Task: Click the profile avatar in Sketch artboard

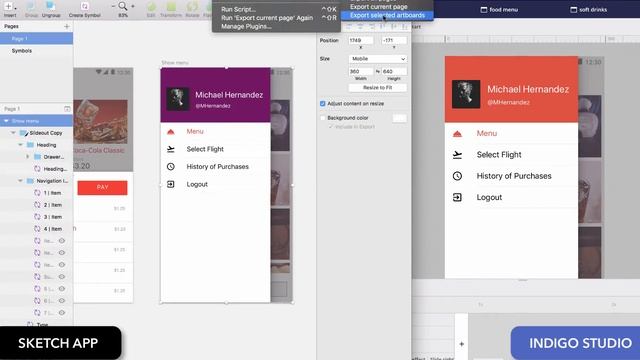Action: (178, 99)
